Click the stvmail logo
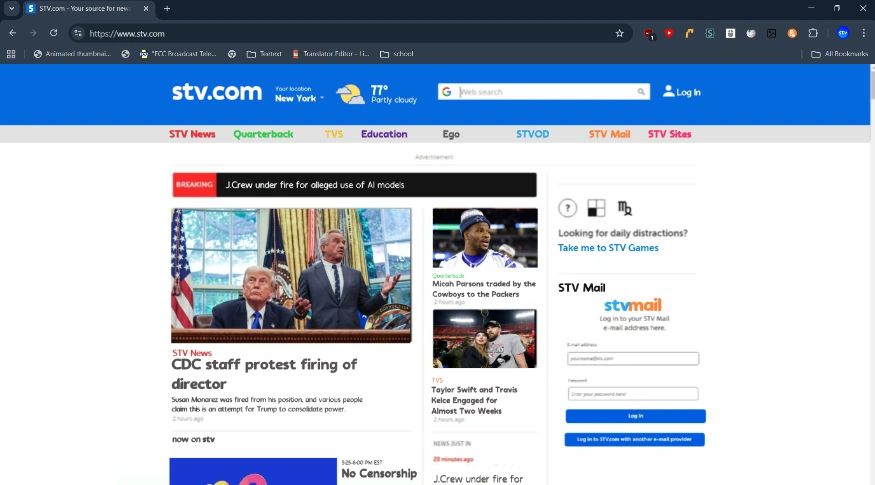The height and width of the screenshot is (485, 875). pos(633,305)
